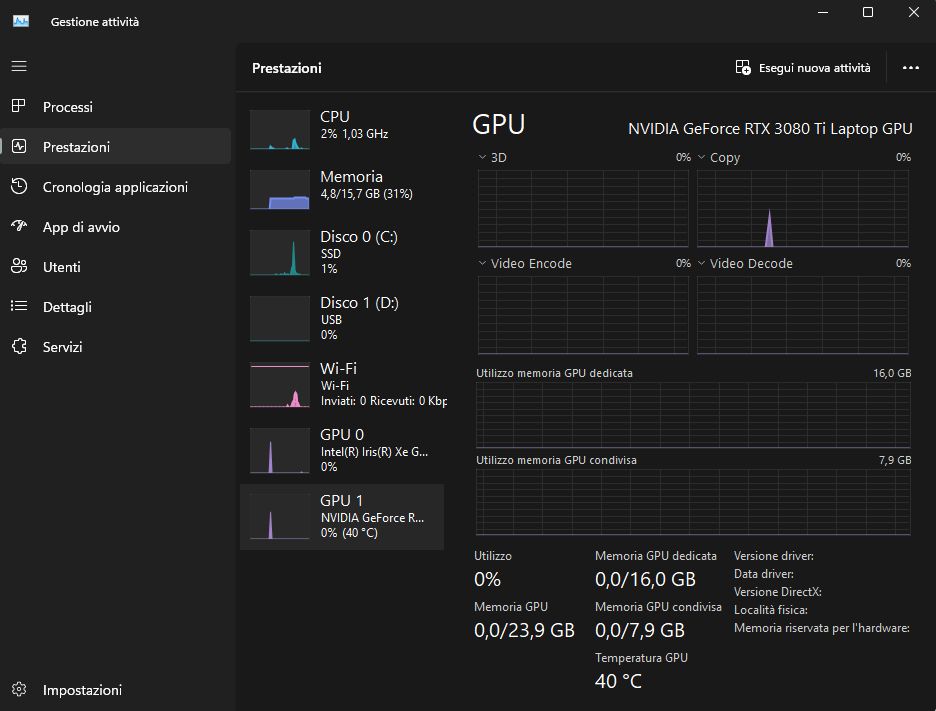Click the Servizi puzzle-piece icon
This screenshot has width=936, height=711.
pyautogui.click(x=19, y=347)
